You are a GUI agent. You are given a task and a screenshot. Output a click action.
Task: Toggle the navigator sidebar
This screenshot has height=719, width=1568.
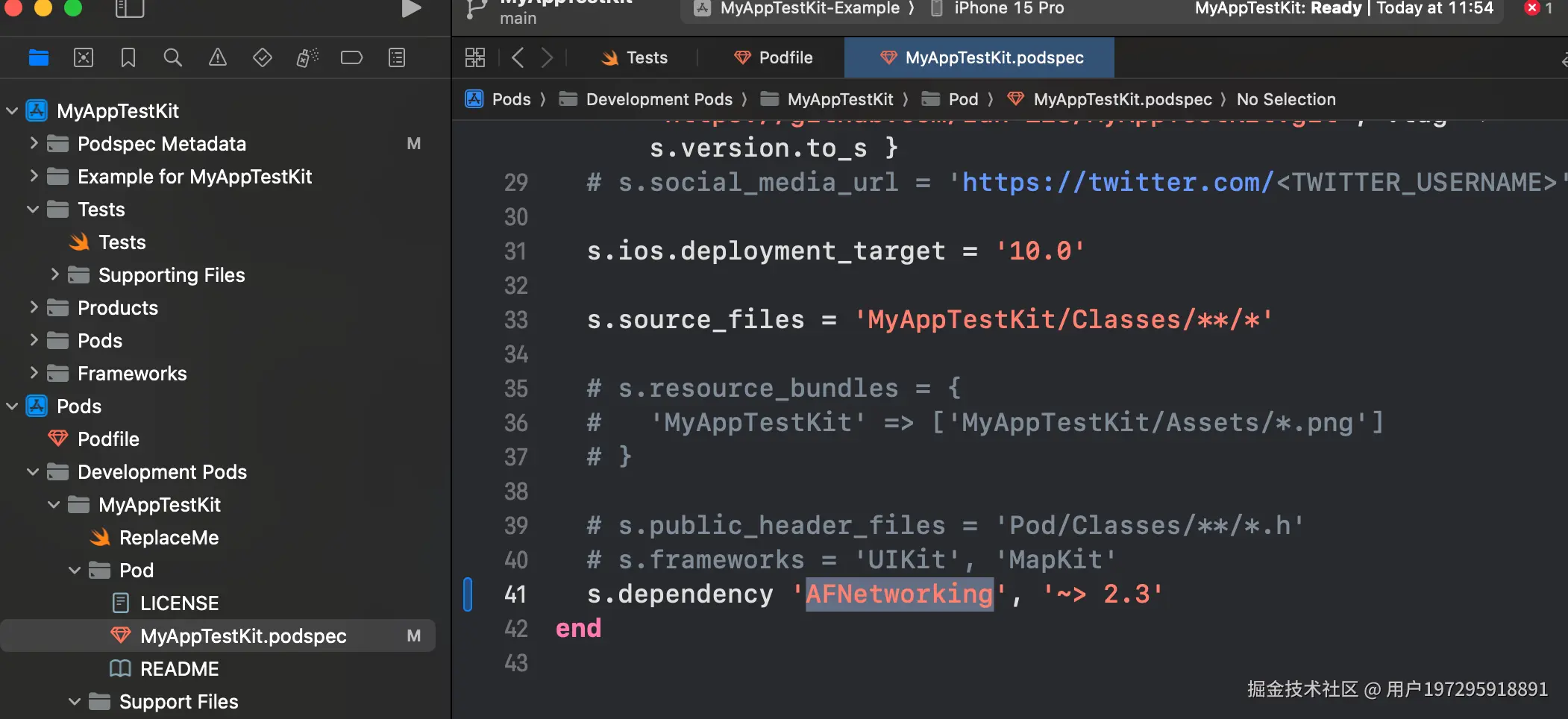pyautogui.click(x=130, y=8)
